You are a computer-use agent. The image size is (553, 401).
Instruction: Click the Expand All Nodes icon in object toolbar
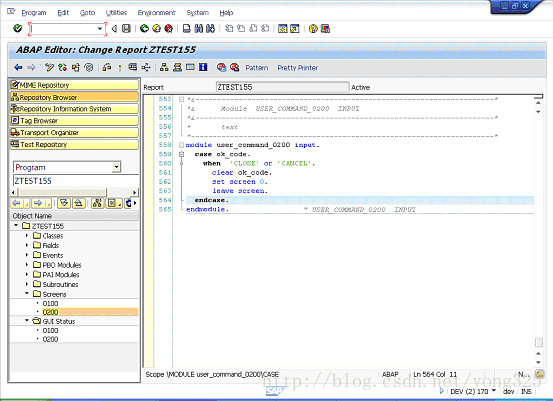click(x=64, y=203)
